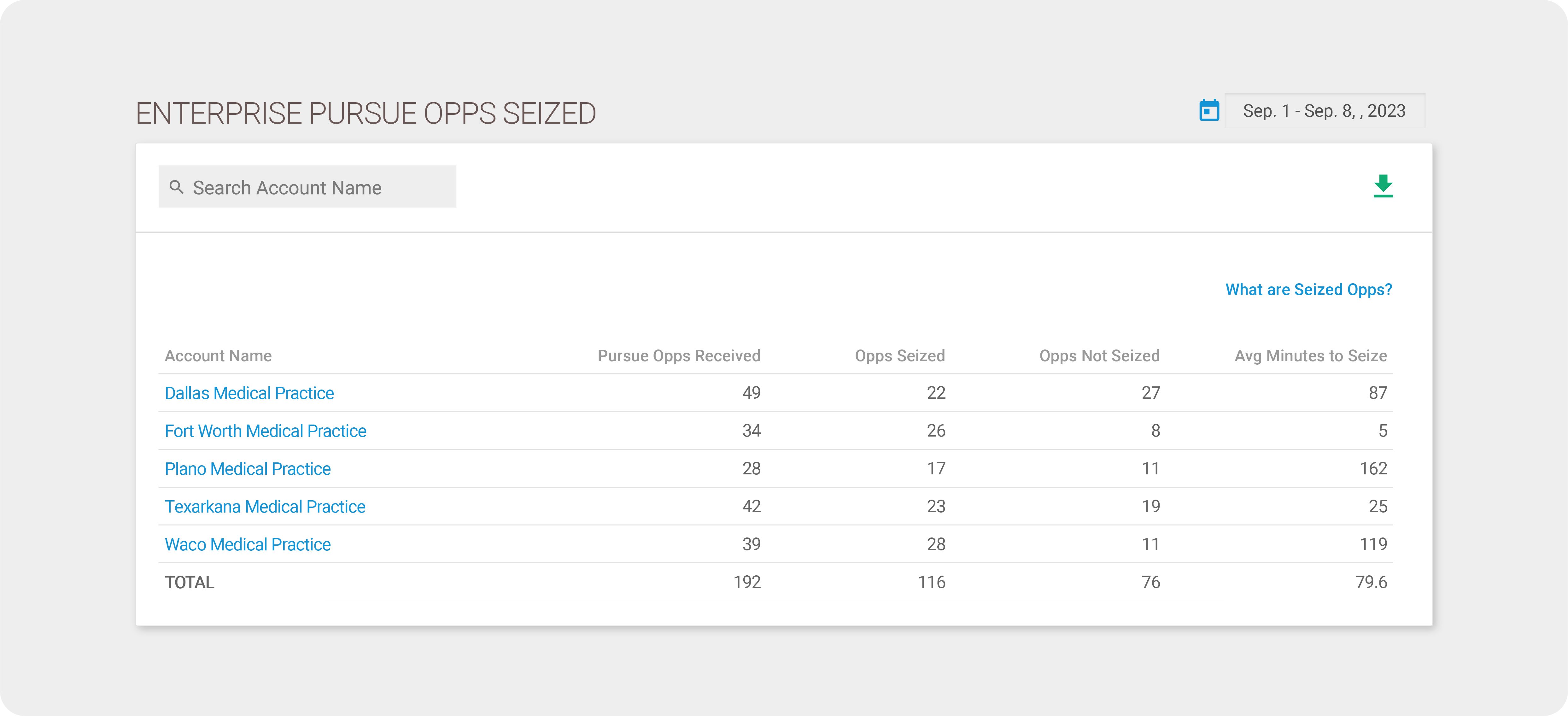The image size is (1568, 716).
Task: Open Texarkana Medical Practice account
Action: (265, 507)
